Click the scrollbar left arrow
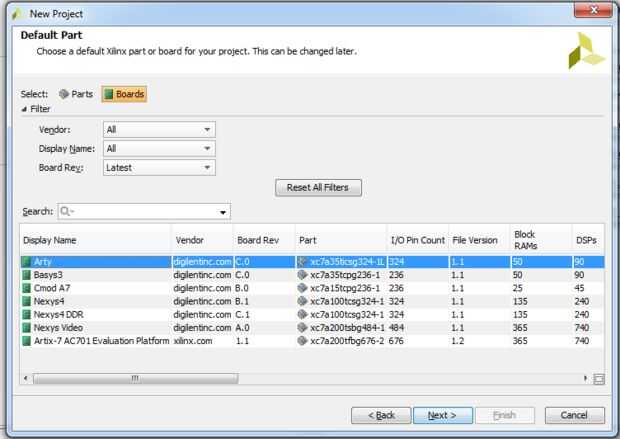The image size is (620, 439). point(26,378)
